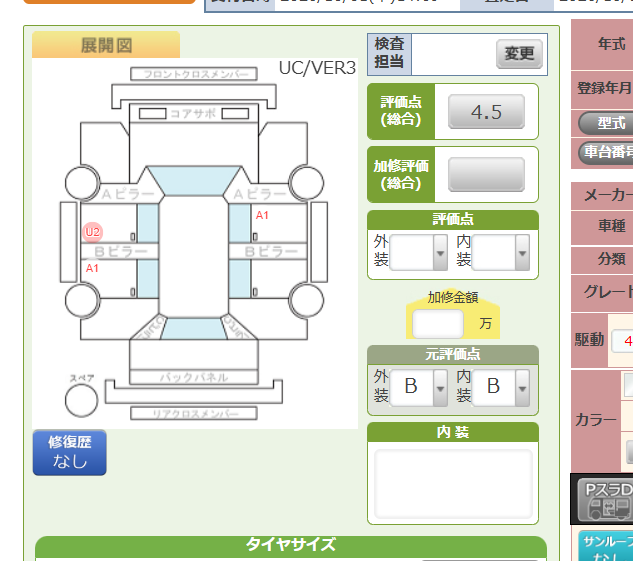Click the 加修金額 input field
Screen dimensions: 633x561
coord(438,324)
